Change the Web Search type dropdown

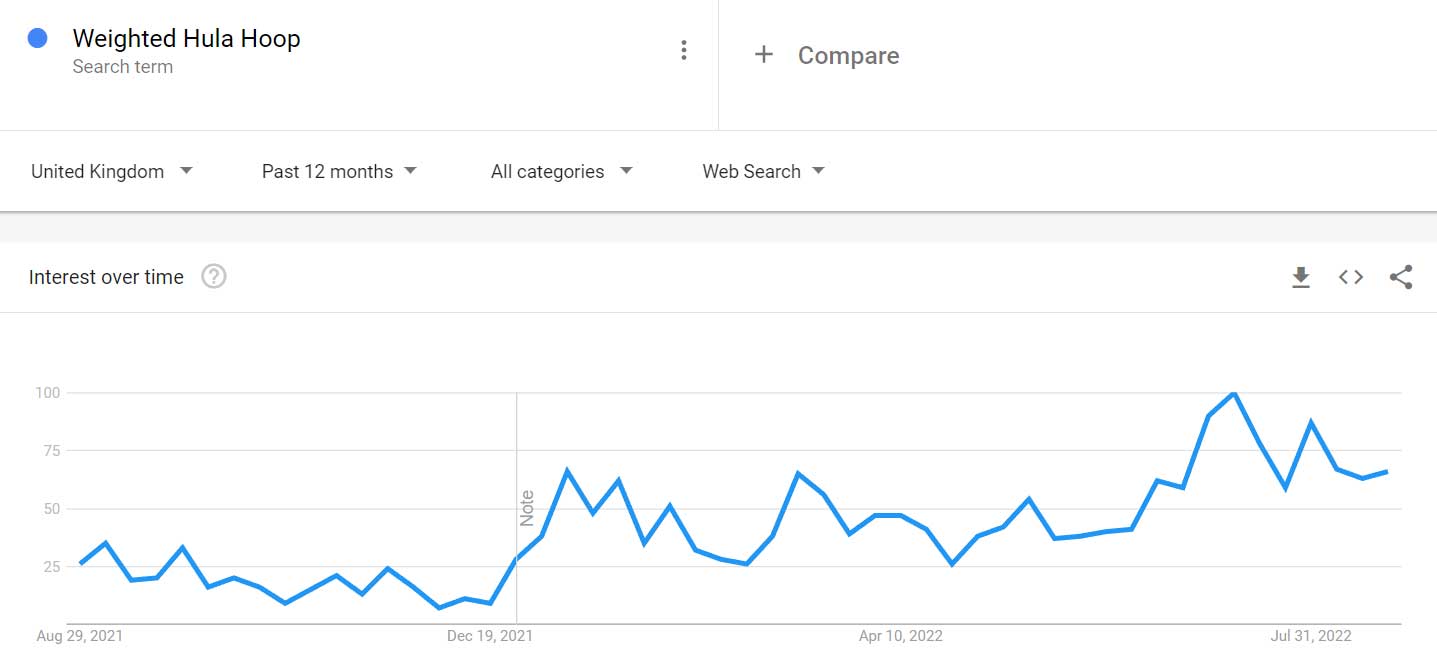763,171
